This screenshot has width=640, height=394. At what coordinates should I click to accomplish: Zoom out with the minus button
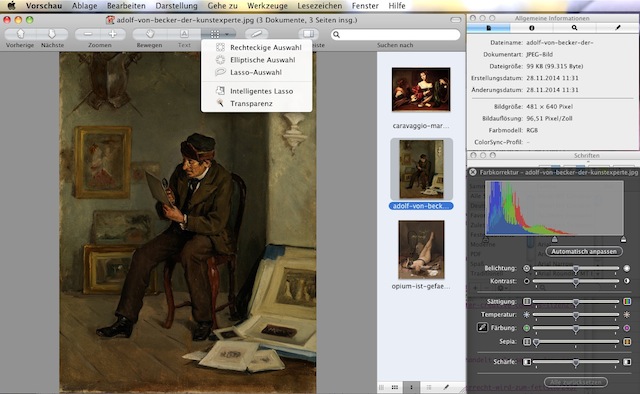pos(88,34)
